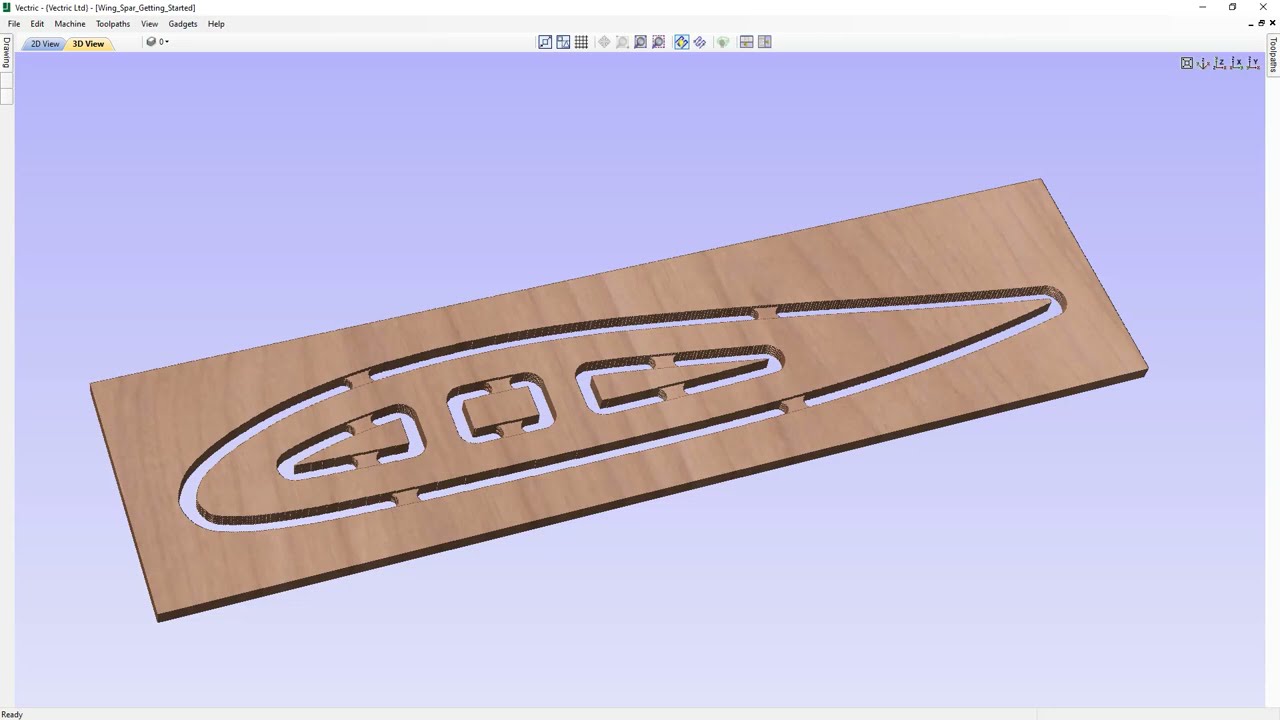Click the split view horizontally icon
The image size is (1280, 720).
746,42
